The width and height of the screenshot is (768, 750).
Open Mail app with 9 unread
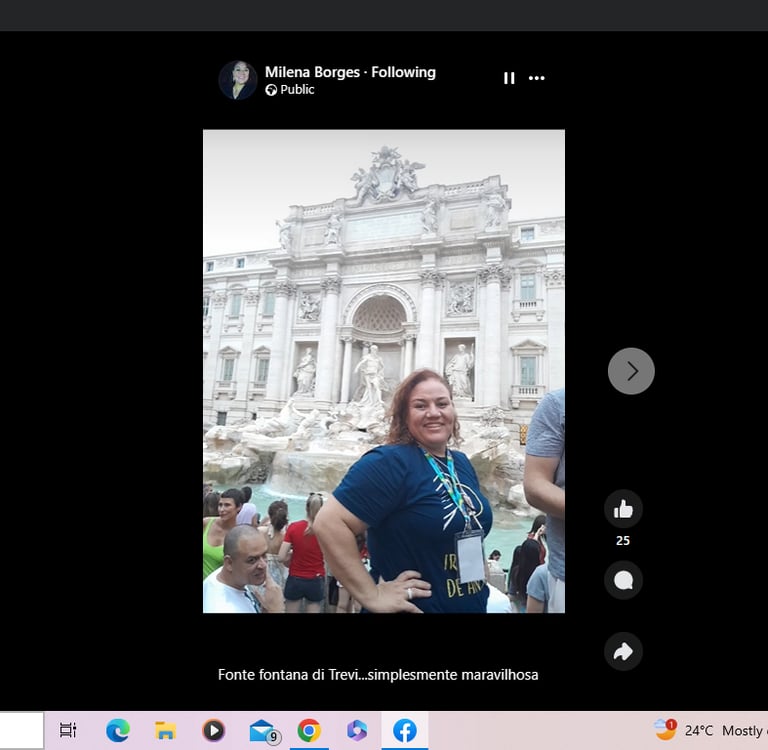click(264, 731)
